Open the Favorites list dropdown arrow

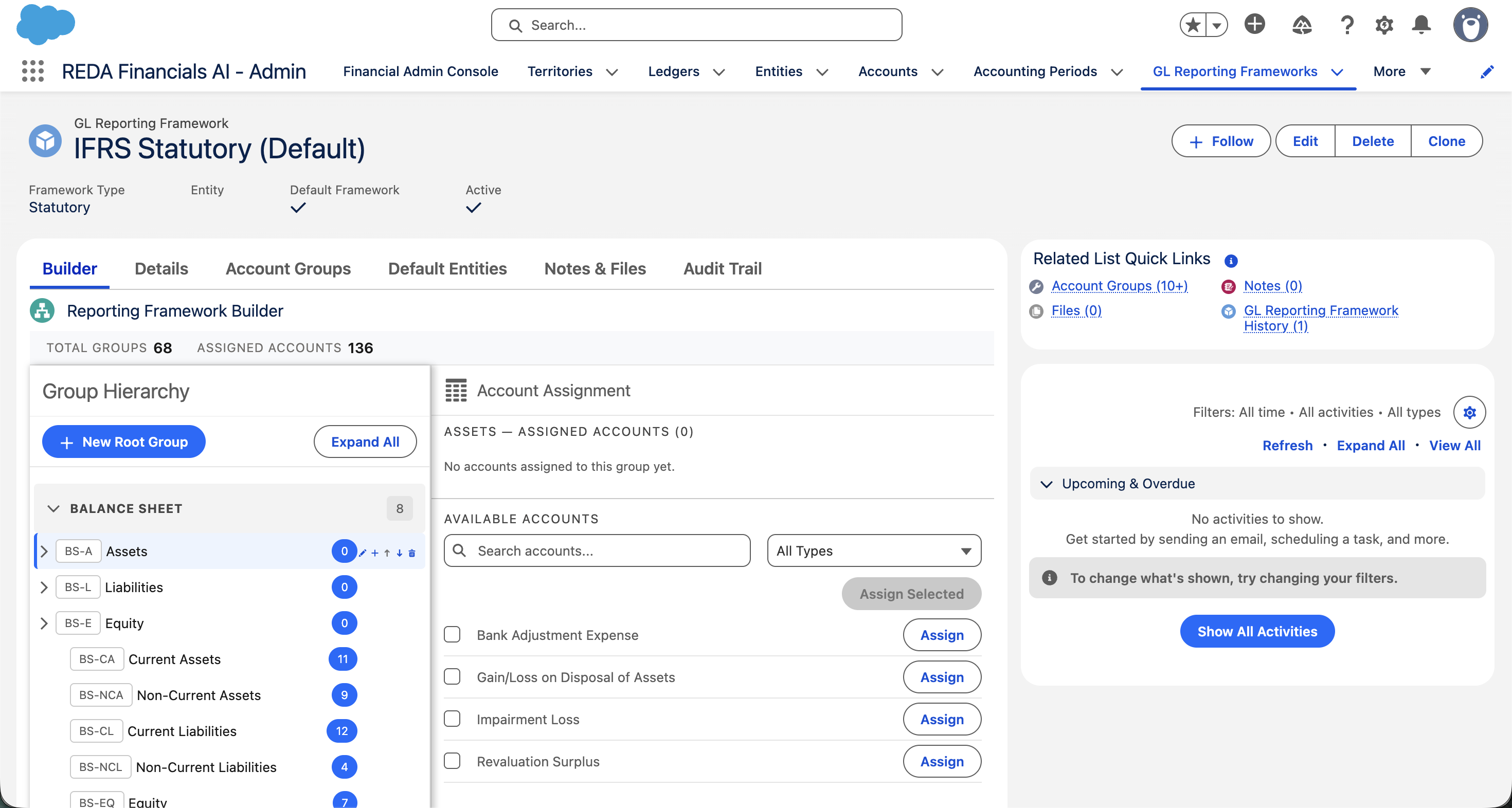pyautogui.click(x=1217, y=25)
